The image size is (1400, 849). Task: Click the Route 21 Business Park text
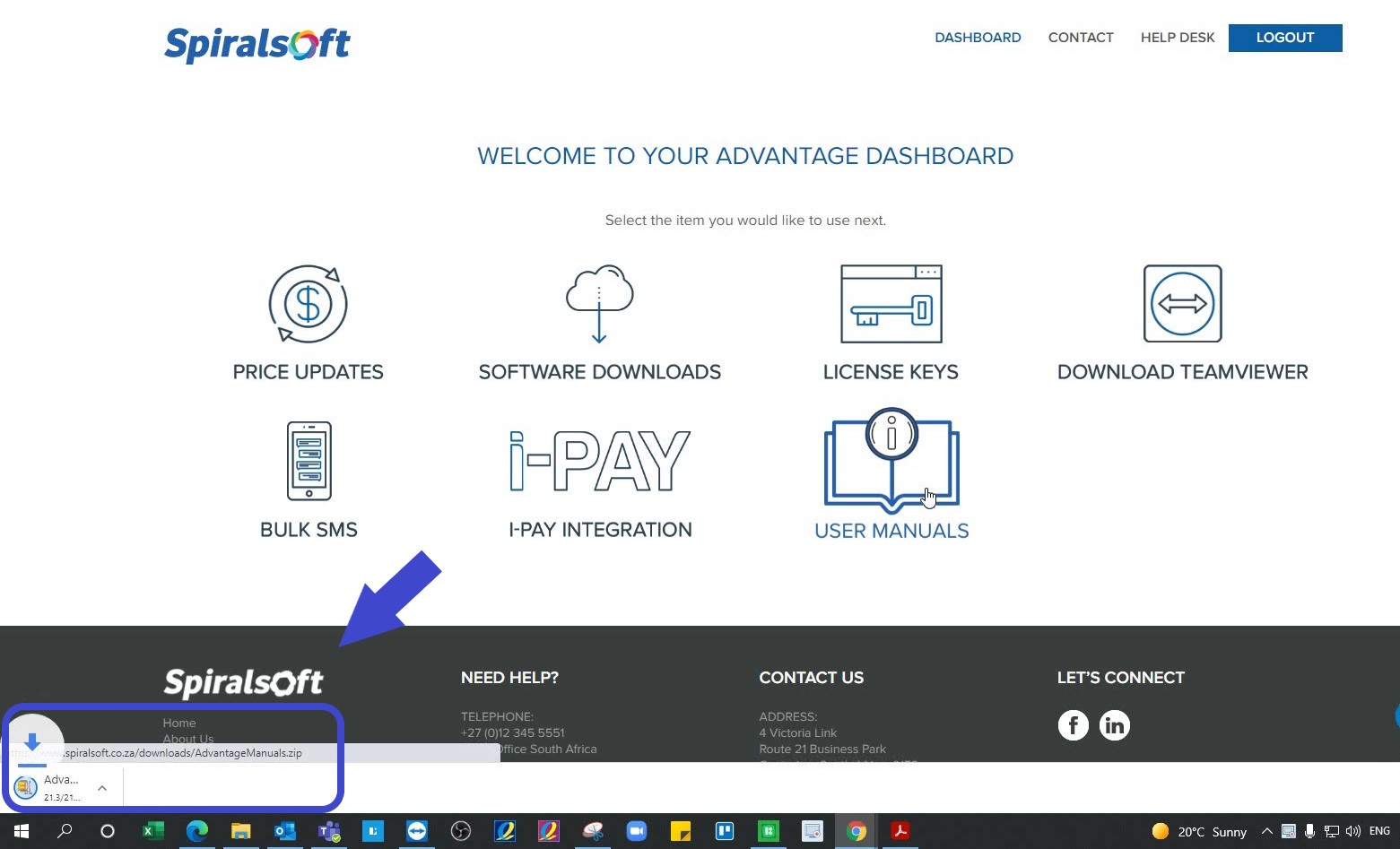pos(822,749)
